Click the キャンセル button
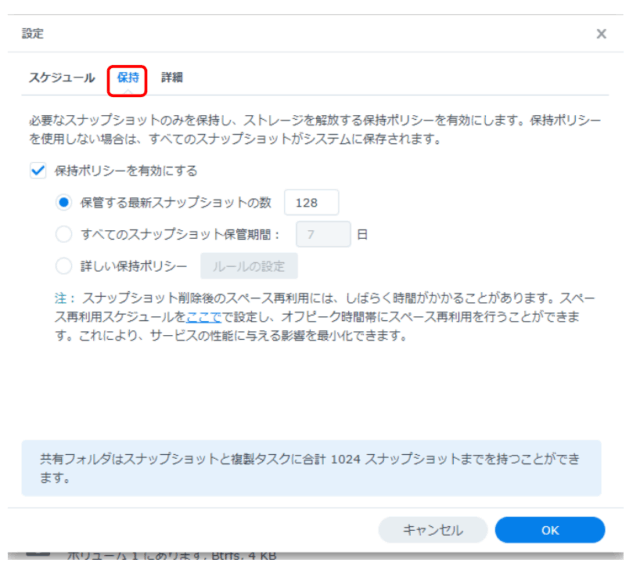 pos(433,530)
